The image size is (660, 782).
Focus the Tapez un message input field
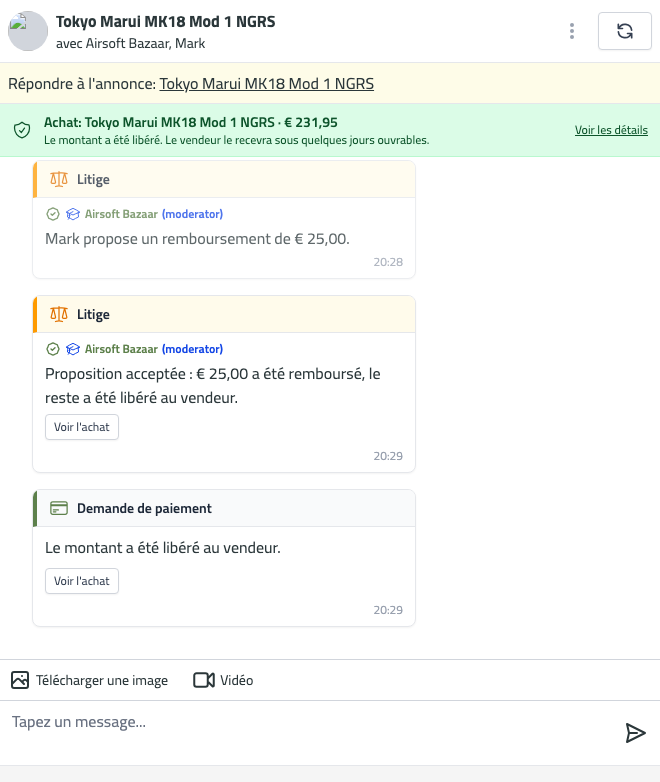309,733
